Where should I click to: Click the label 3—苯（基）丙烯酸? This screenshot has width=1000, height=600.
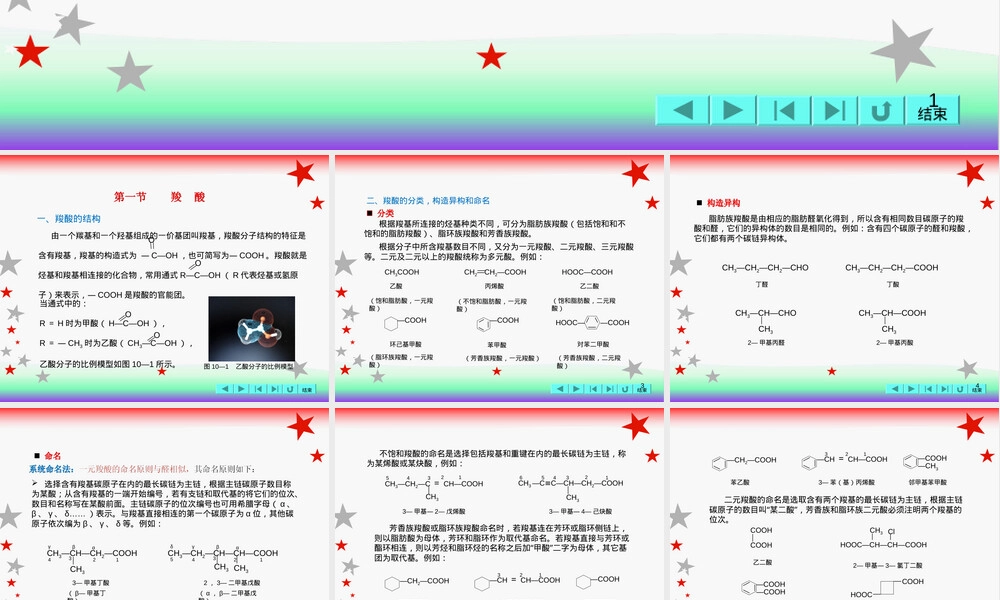pos(846,483)
